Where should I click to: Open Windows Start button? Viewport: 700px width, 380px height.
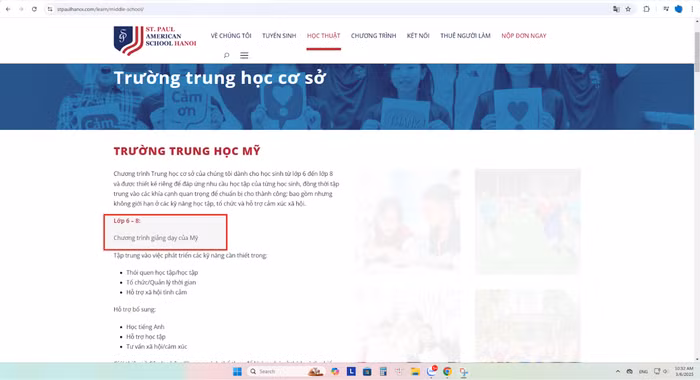click(x=237, y=372)
